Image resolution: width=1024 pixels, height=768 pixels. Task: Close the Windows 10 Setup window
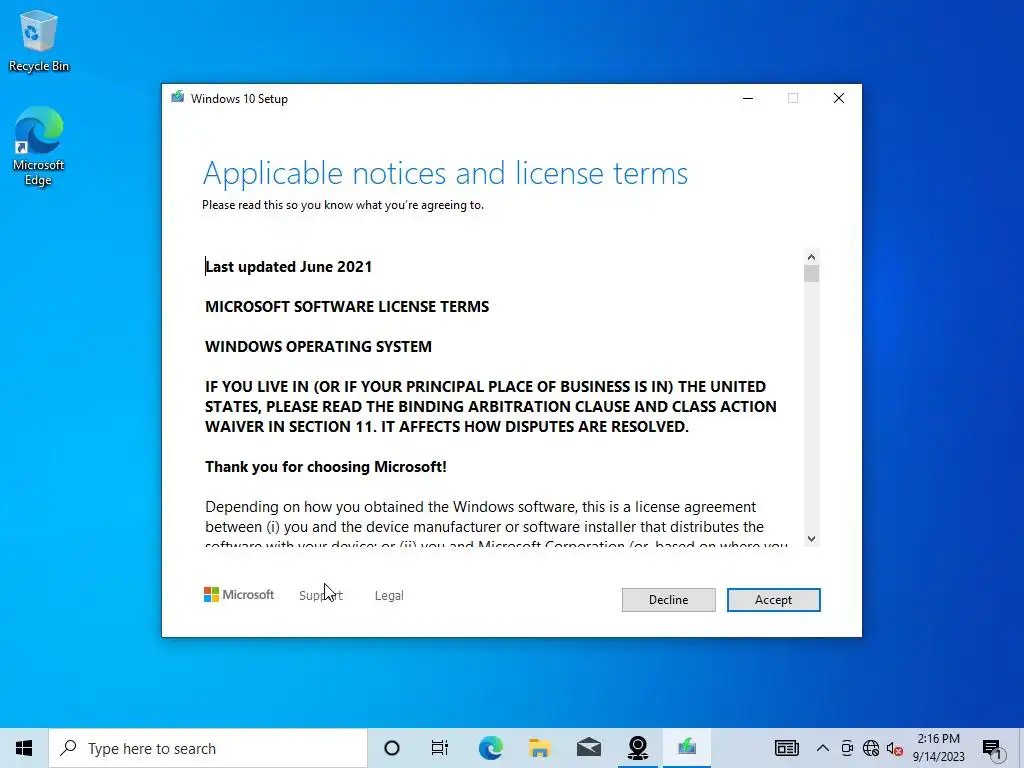pos(839,98)
